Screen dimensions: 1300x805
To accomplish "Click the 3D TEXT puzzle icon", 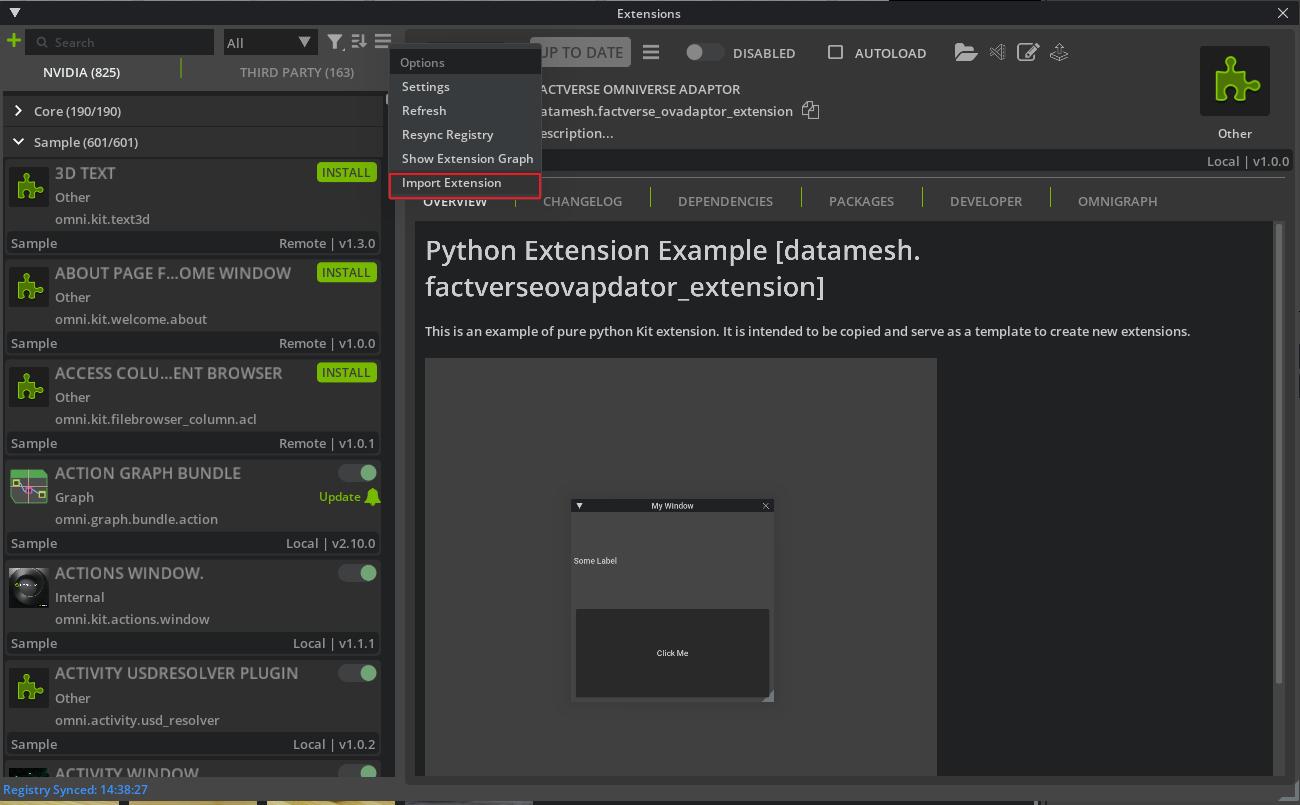I will point(29,187).
